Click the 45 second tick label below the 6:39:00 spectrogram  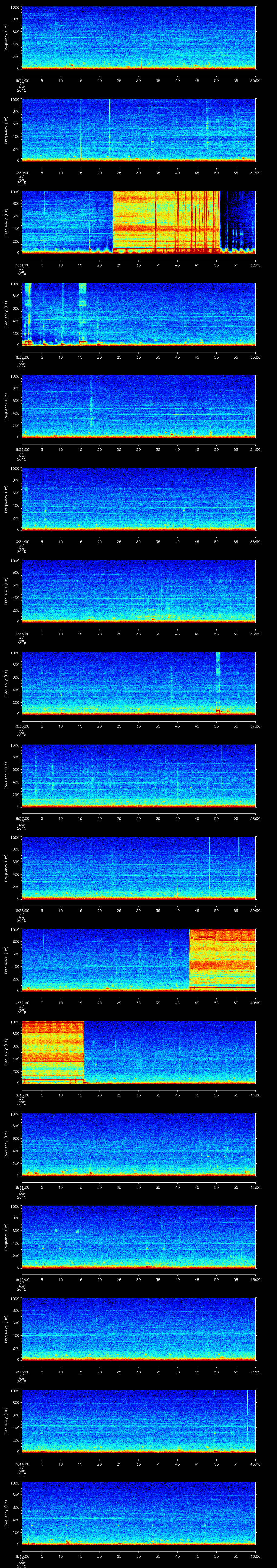[197, 1003]
